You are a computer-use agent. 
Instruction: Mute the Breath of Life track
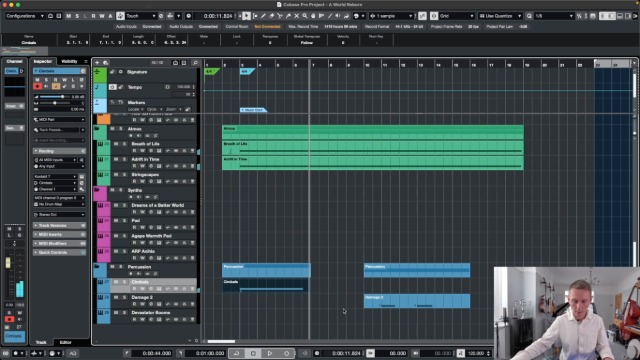(x=116, y=144)
